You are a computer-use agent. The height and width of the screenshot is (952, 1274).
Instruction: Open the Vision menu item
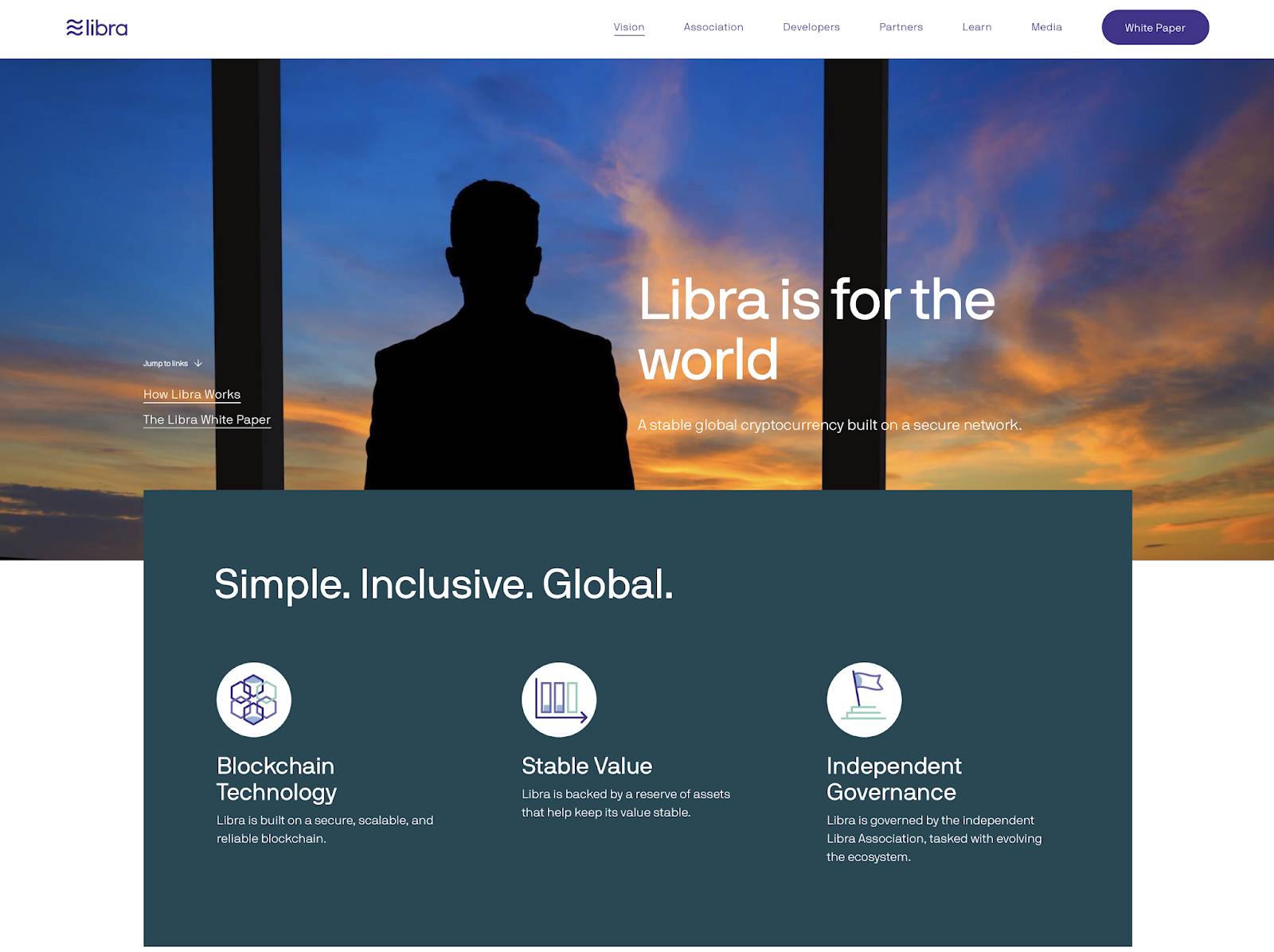pos(629,27)
